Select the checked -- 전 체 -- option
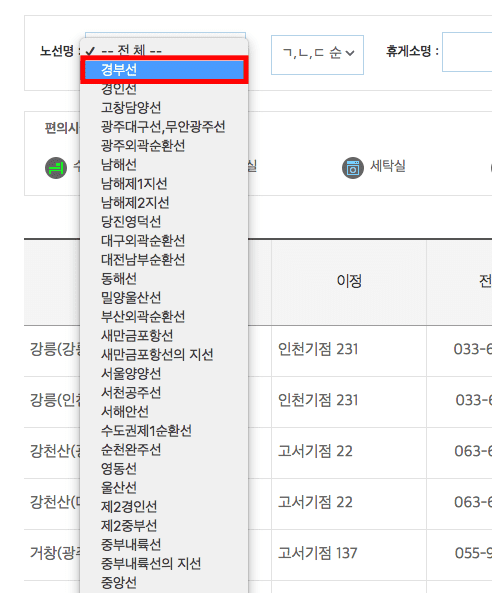The height and width of the screenshot is (593, 492). pos(164,50)
